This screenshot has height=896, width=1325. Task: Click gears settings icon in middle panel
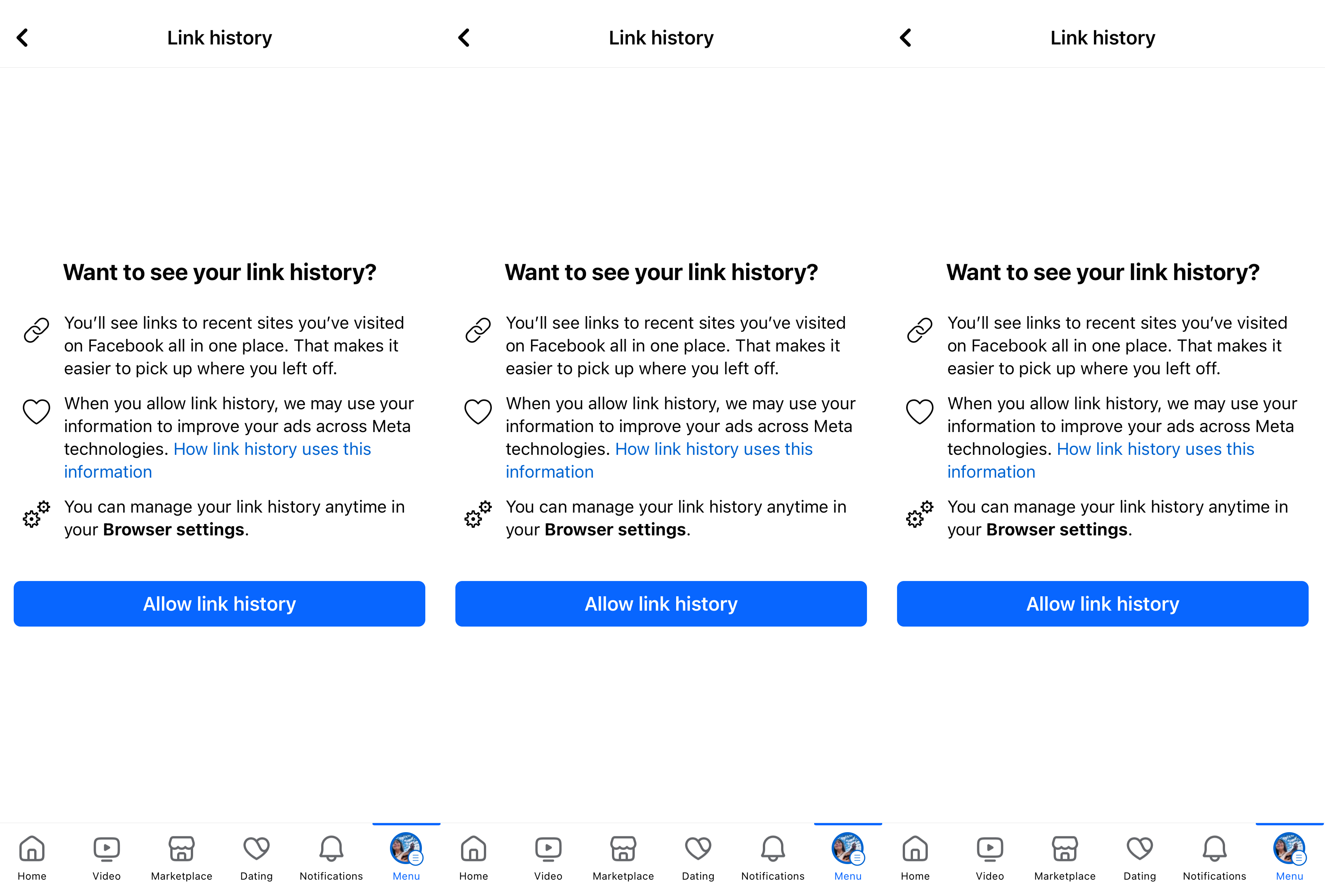478,514
